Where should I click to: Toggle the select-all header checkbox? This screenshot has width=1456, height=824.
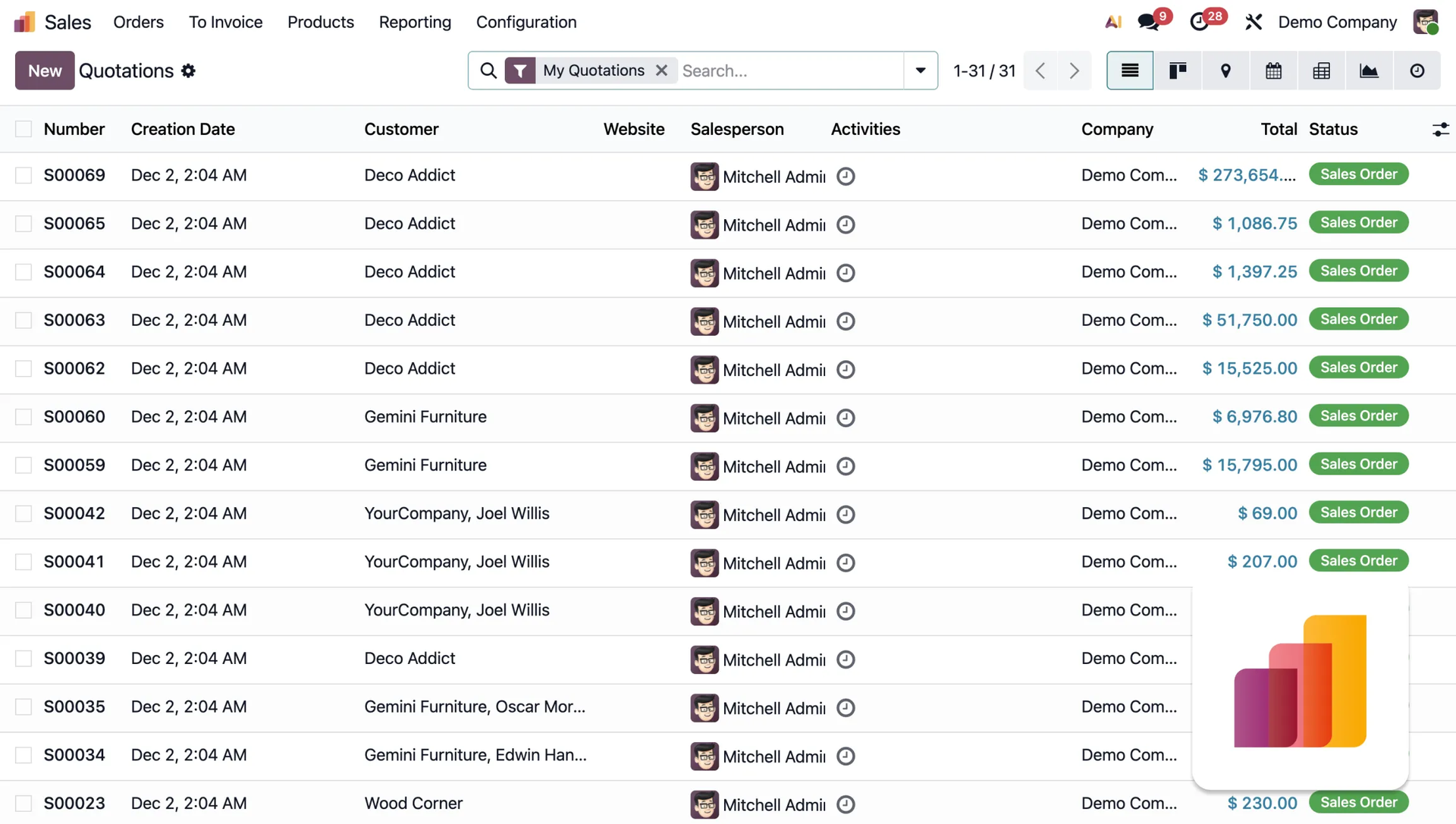[x=24, y=129]
